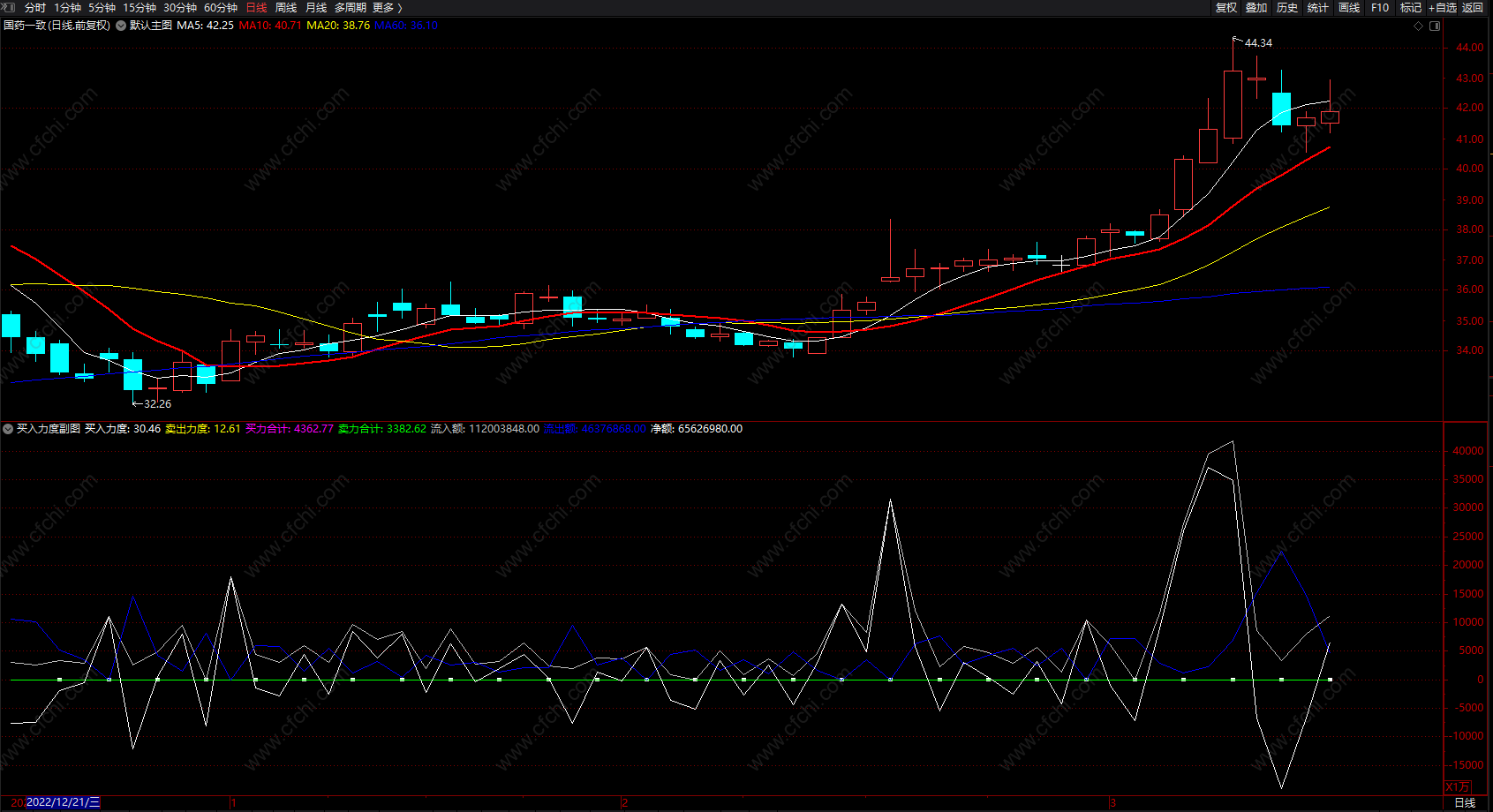Click the 36.00 price axis label

[1470, 289]
